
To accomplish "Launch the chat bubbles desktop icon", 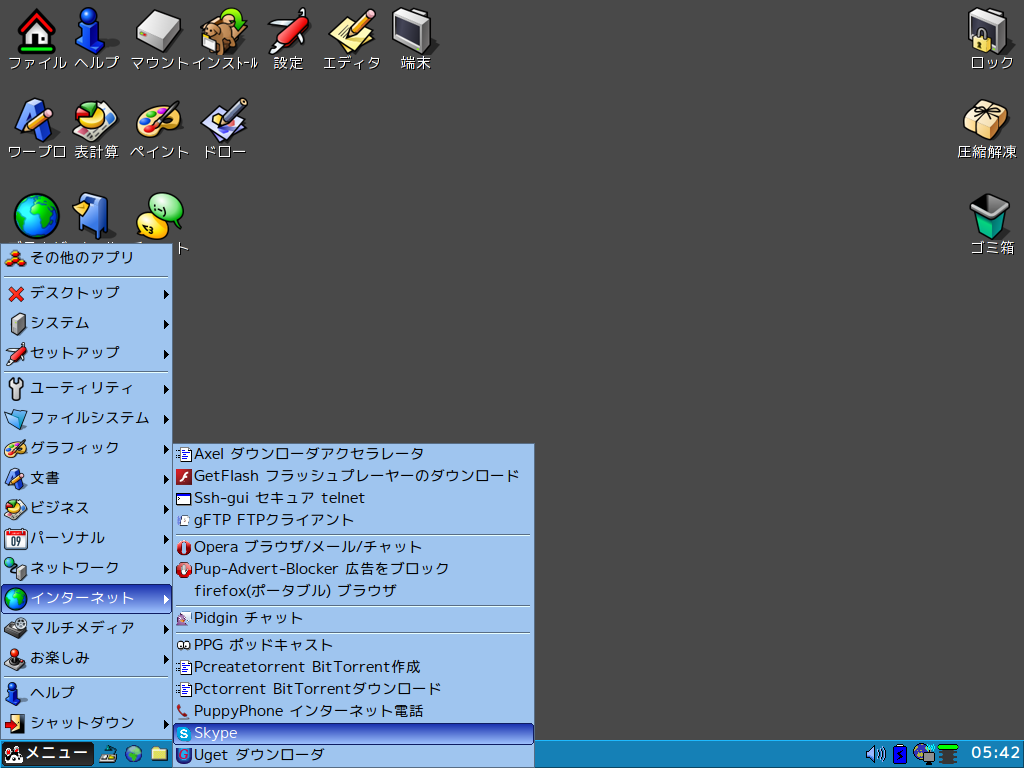I will [x=160, y=216].
